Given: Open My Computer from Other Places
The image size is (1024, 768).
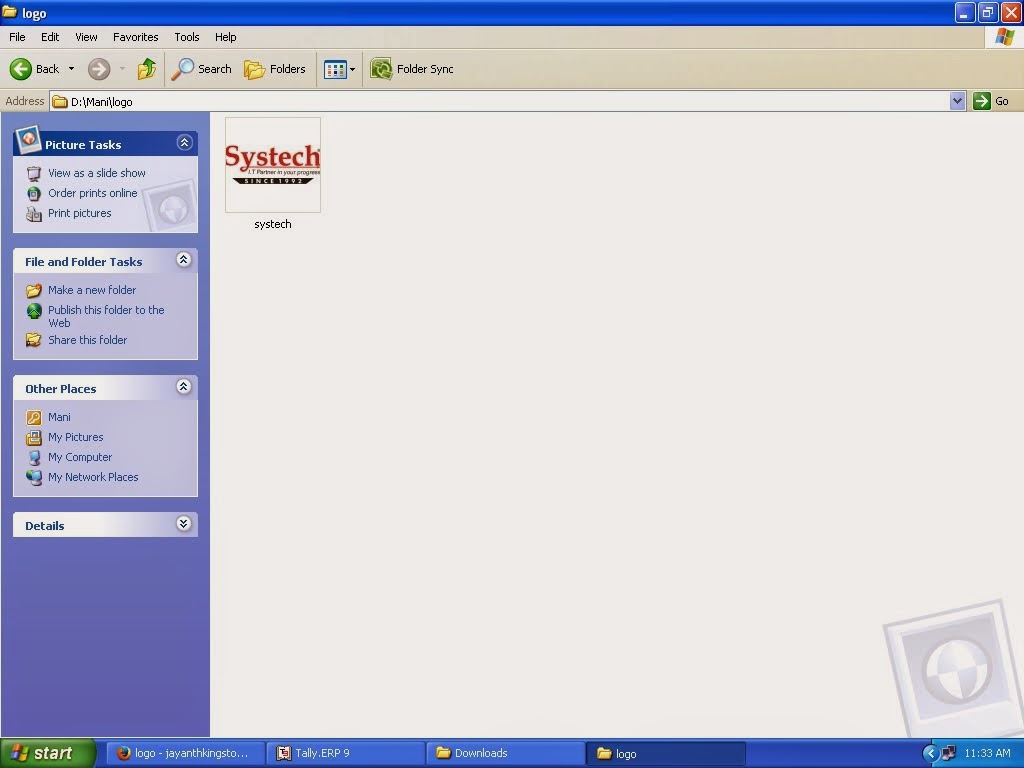Looking at the screenshot, I should tap(80, 457).
